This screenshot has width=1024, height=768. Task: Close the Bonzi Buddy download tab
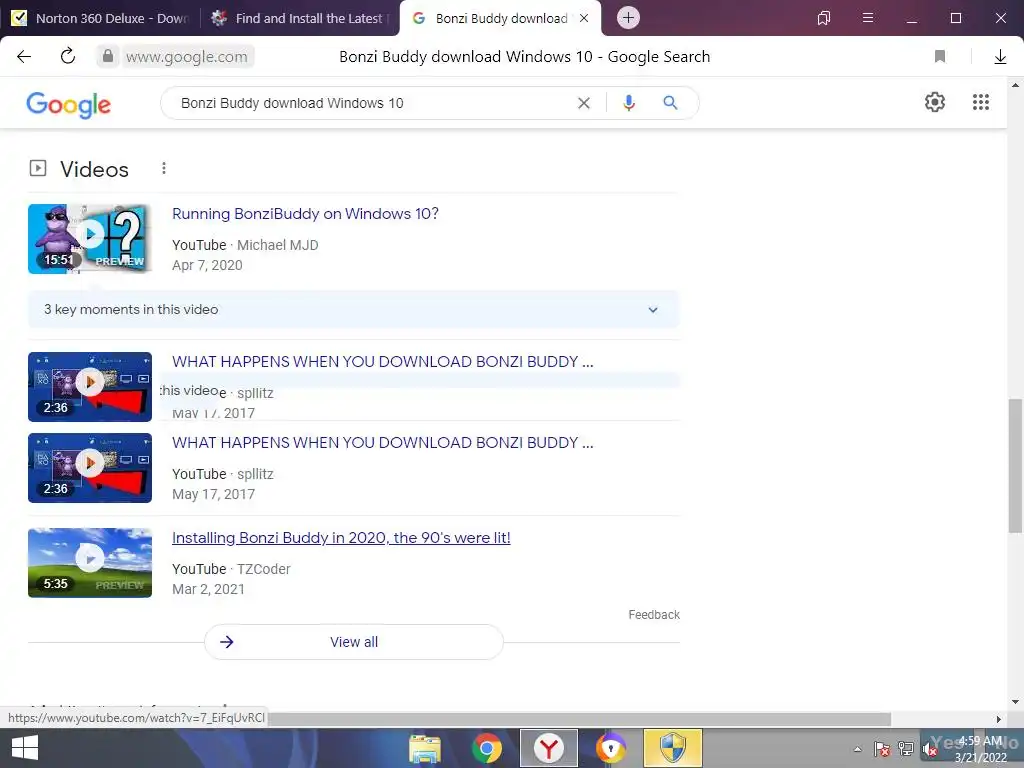584,18
